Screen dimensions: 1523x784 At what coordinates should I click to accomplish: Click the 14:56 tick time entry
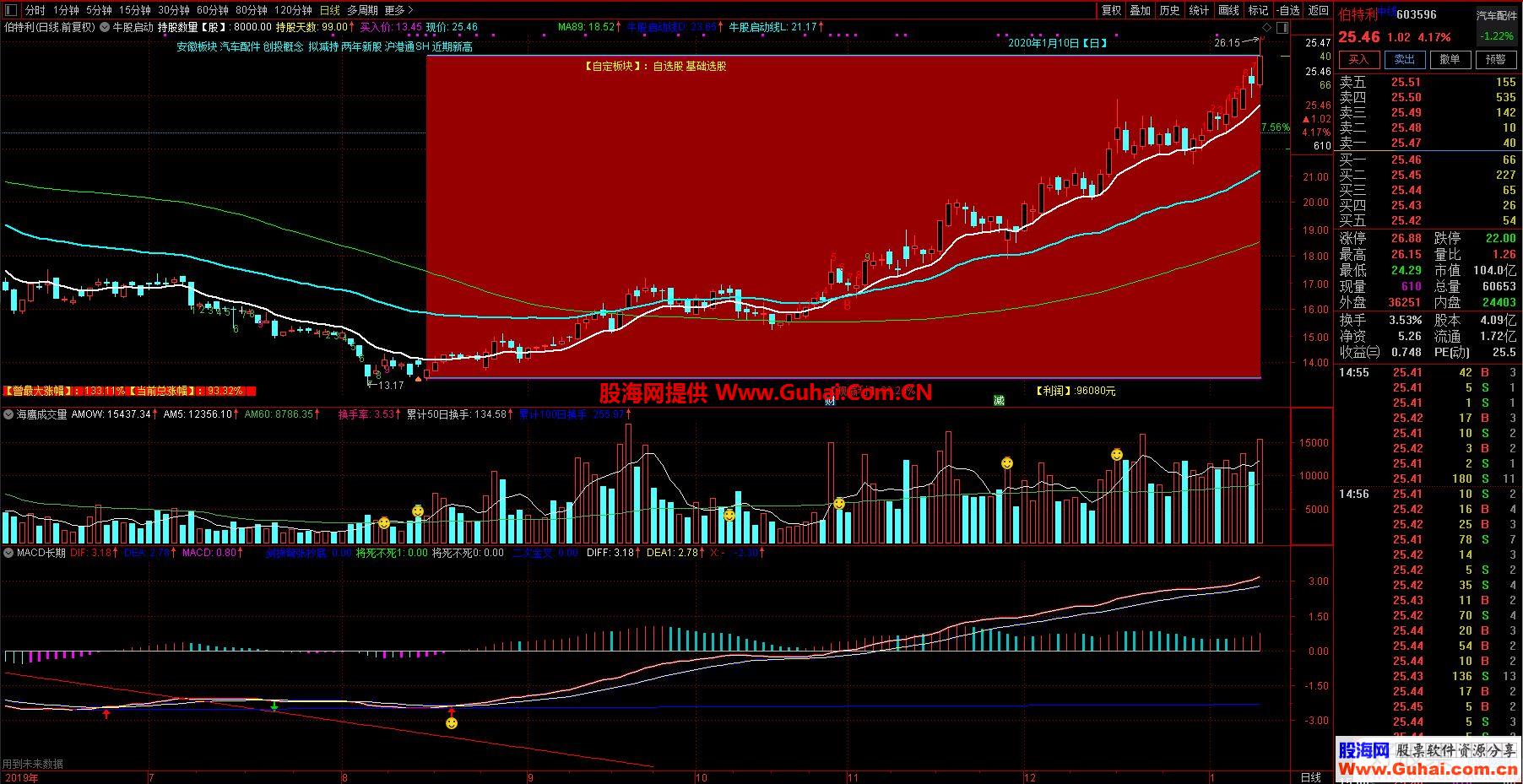coord(1353,494)
